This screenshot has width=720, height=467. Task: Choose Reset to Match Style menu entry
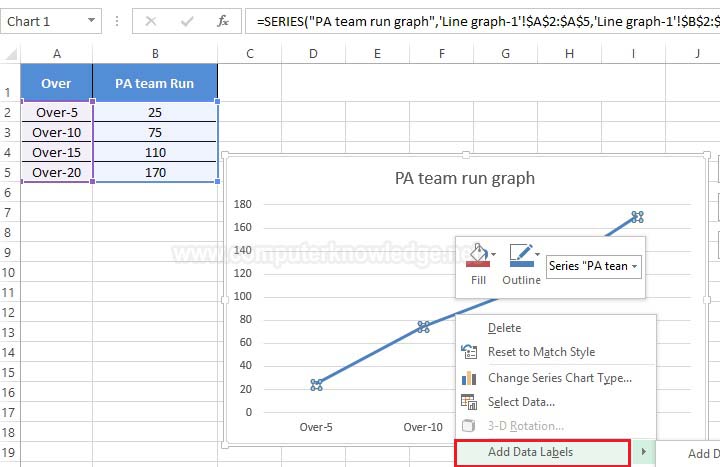pos(556,352)
